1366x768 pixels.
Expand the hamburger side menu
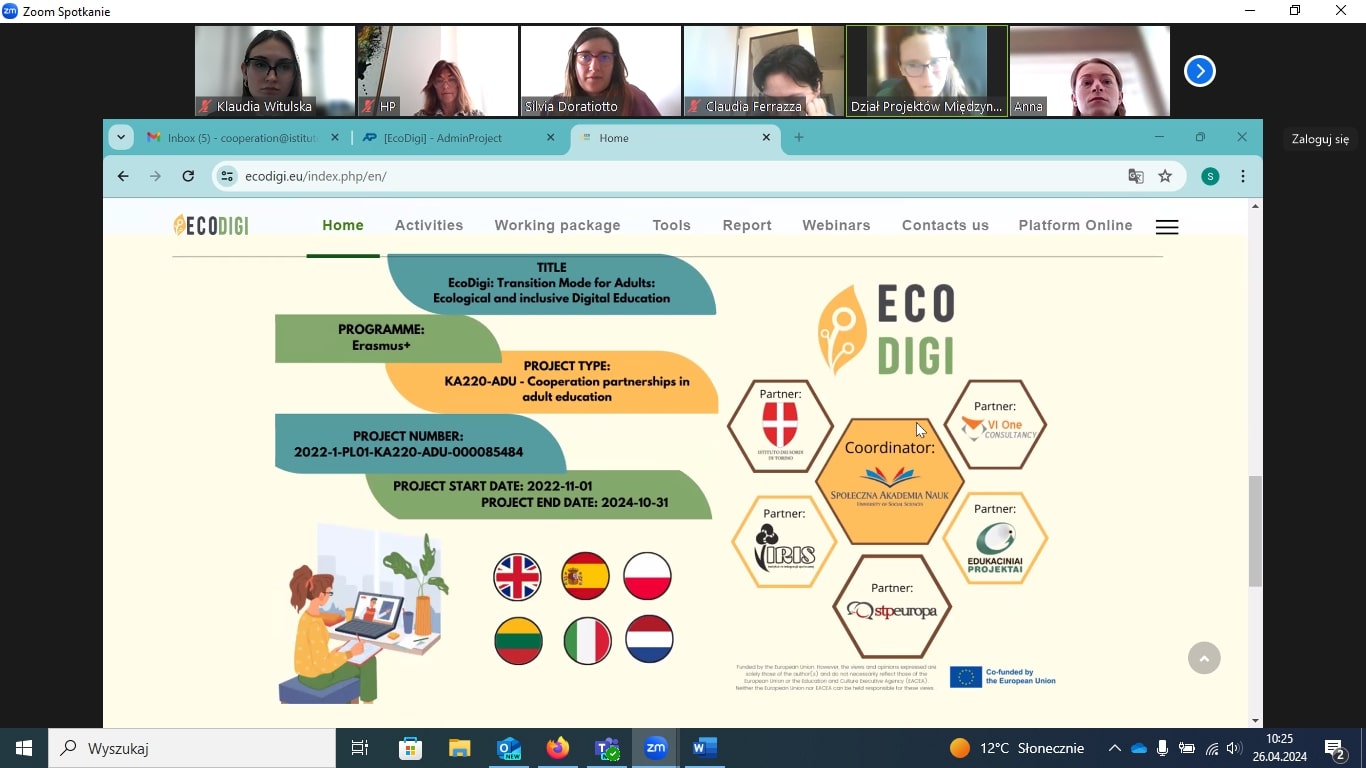1167,227
